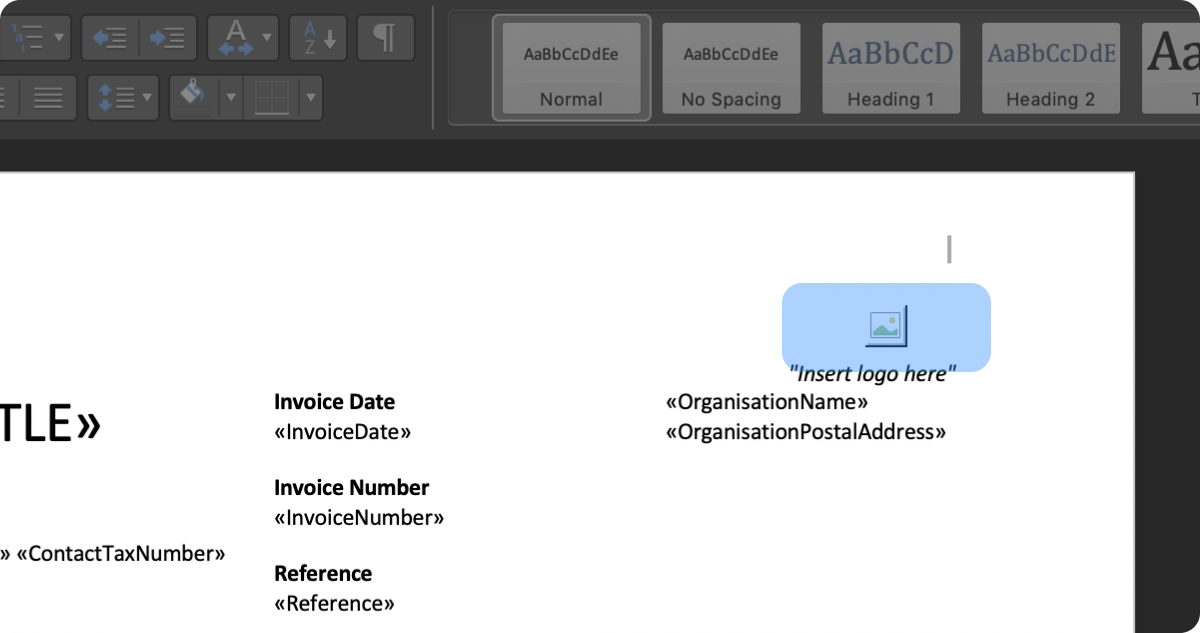The image size is (1200, 633).
Task: Click the "Insert logo here" caption
Action: 872,374
